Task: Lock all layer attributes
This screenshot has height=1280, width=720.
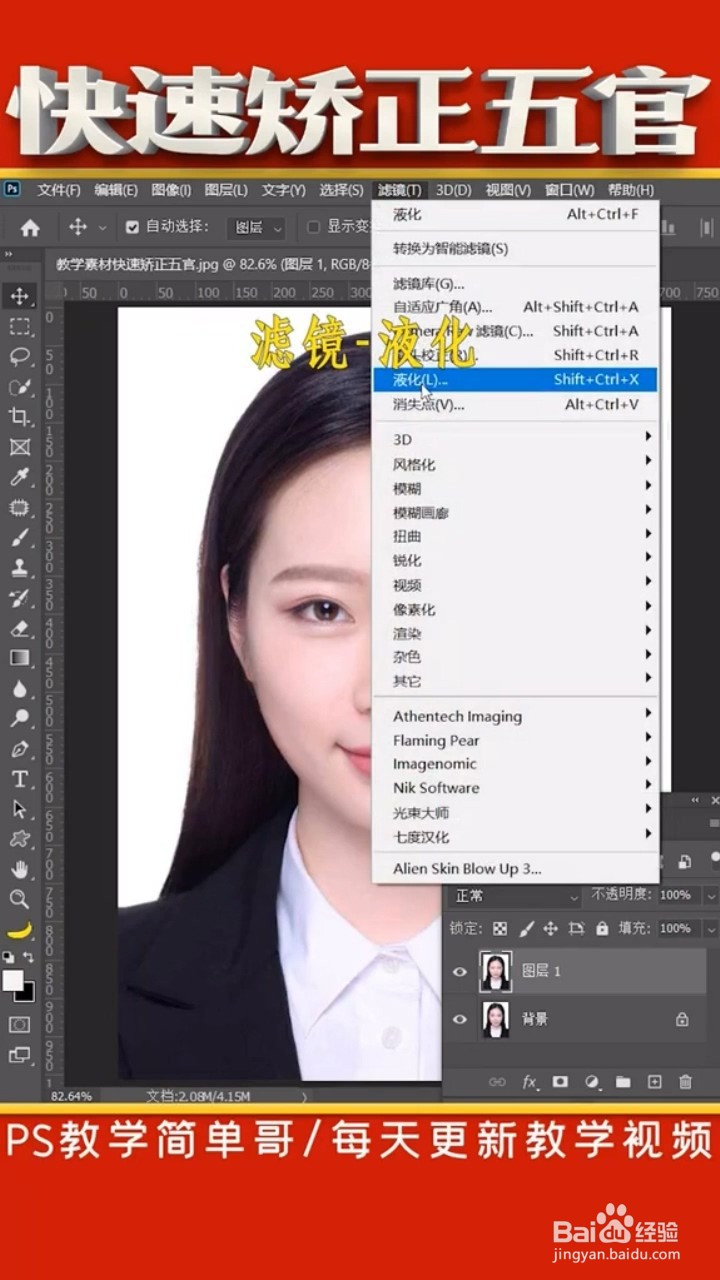Action: (602, 928)
